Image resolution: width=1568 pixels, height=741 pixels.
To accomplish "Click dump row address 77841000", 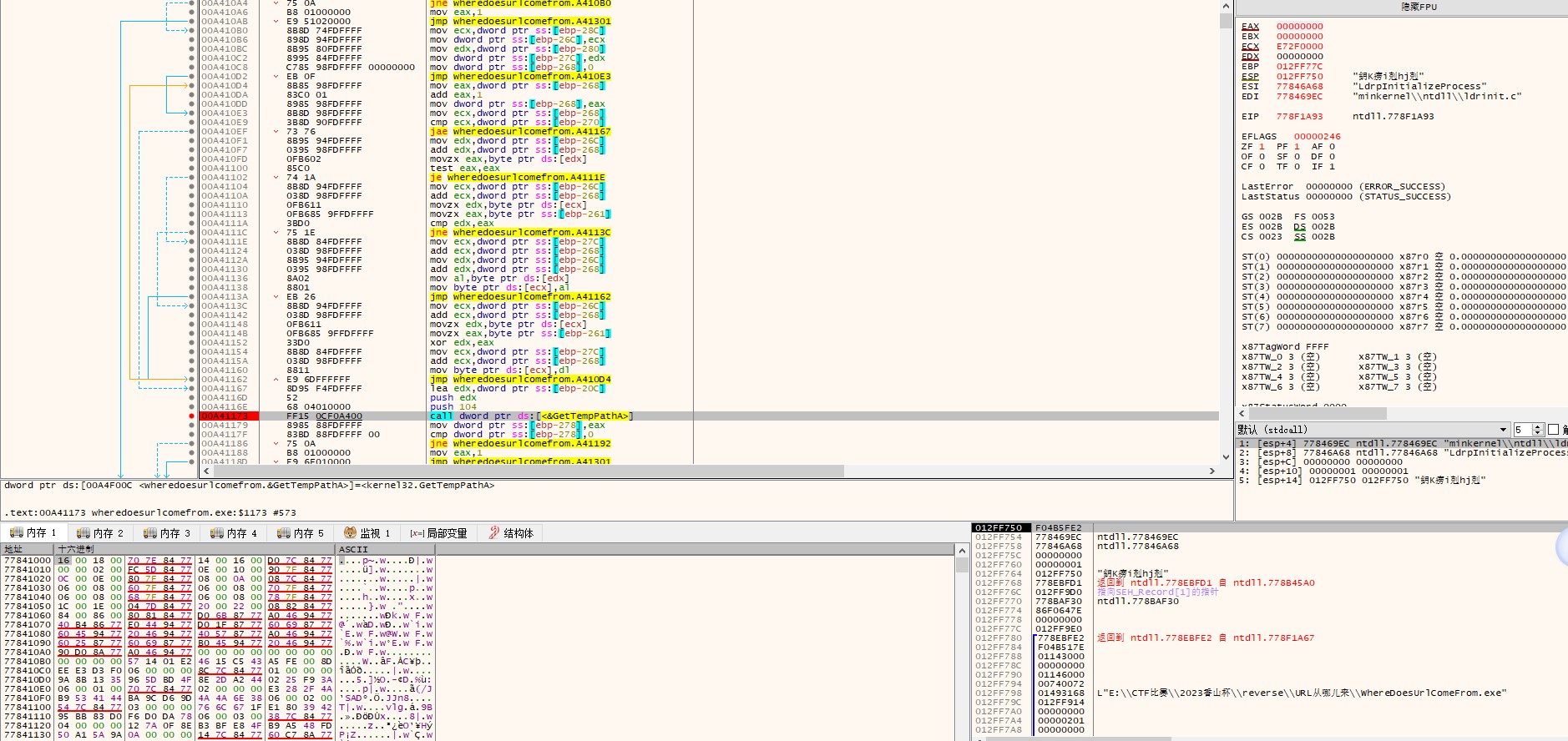I will click(28, 561).
